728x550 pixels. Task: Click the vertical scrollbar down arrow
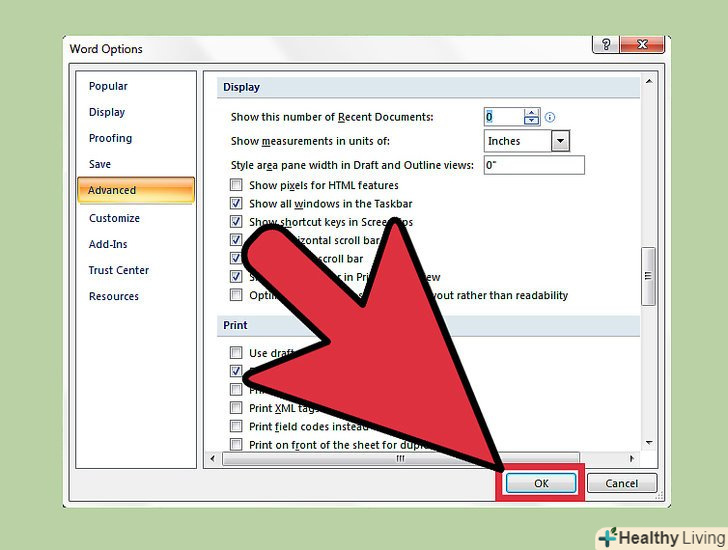coord(649,443)
